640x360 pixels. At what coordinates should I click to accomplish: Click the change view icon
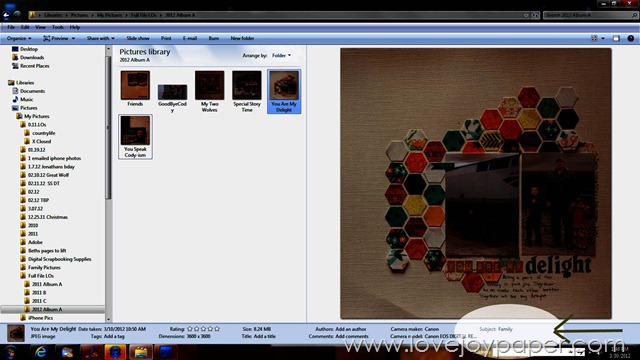click(x=594, y=38)
